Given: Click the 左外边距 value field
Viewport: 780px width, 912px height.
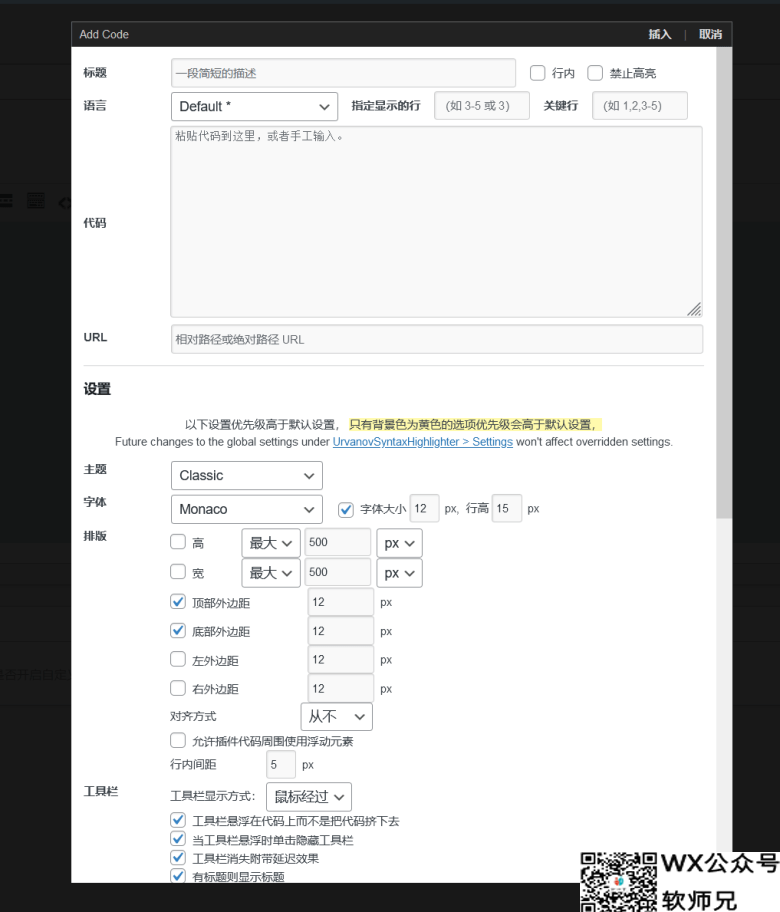Looking at the screenshot, I should click(341, 660).
